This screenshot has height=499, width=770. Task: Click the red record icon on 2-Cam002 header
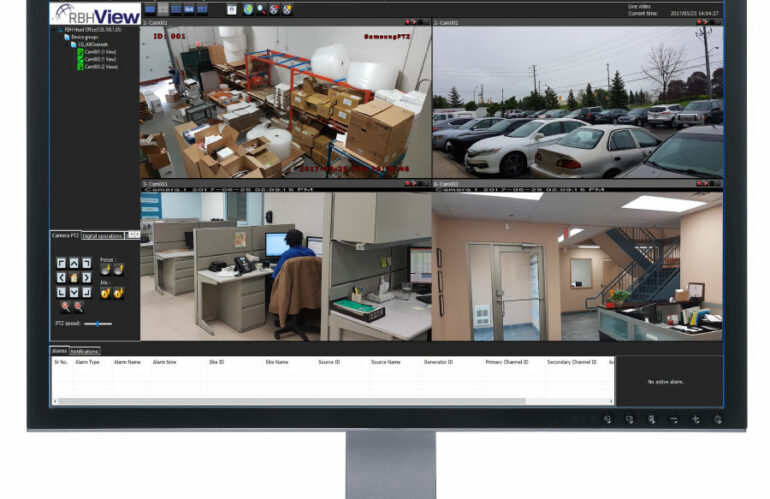[699, 22]
